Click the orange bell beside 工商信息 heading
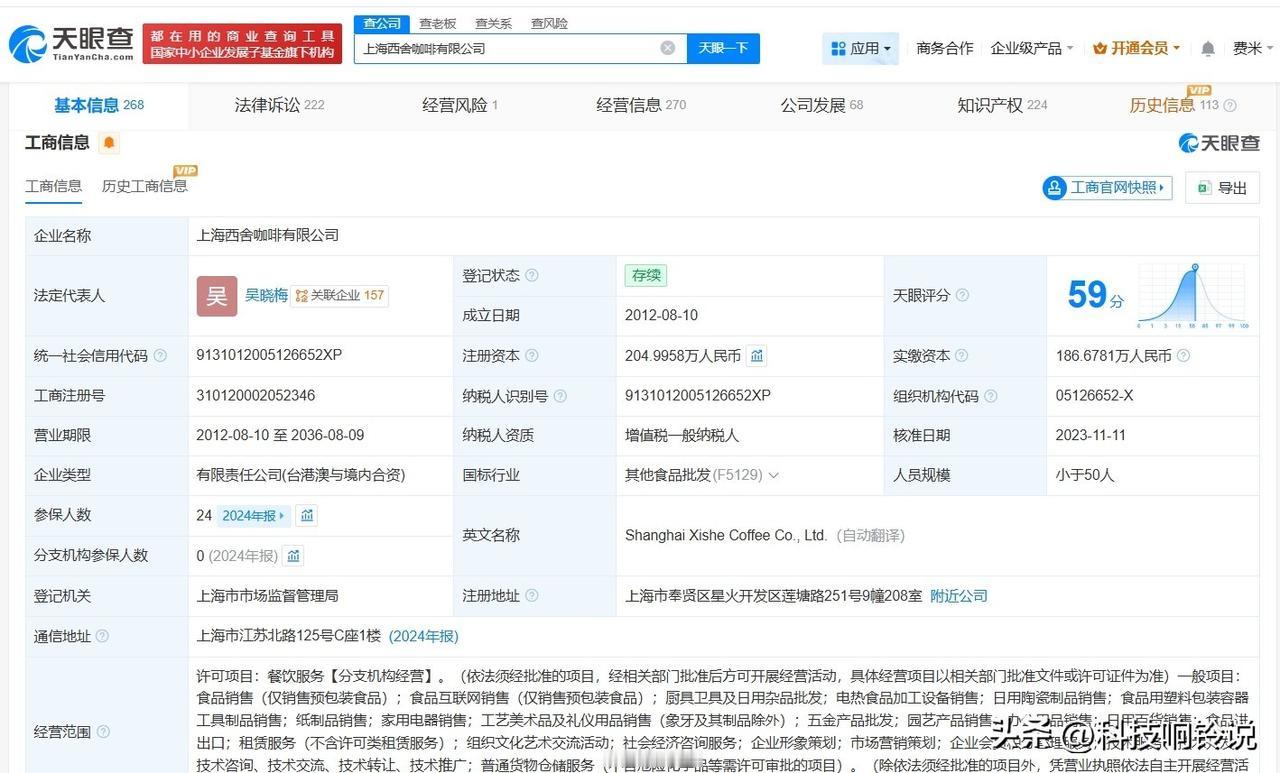Viewport: 1280px width, 773px height. [x=109, y=143]
